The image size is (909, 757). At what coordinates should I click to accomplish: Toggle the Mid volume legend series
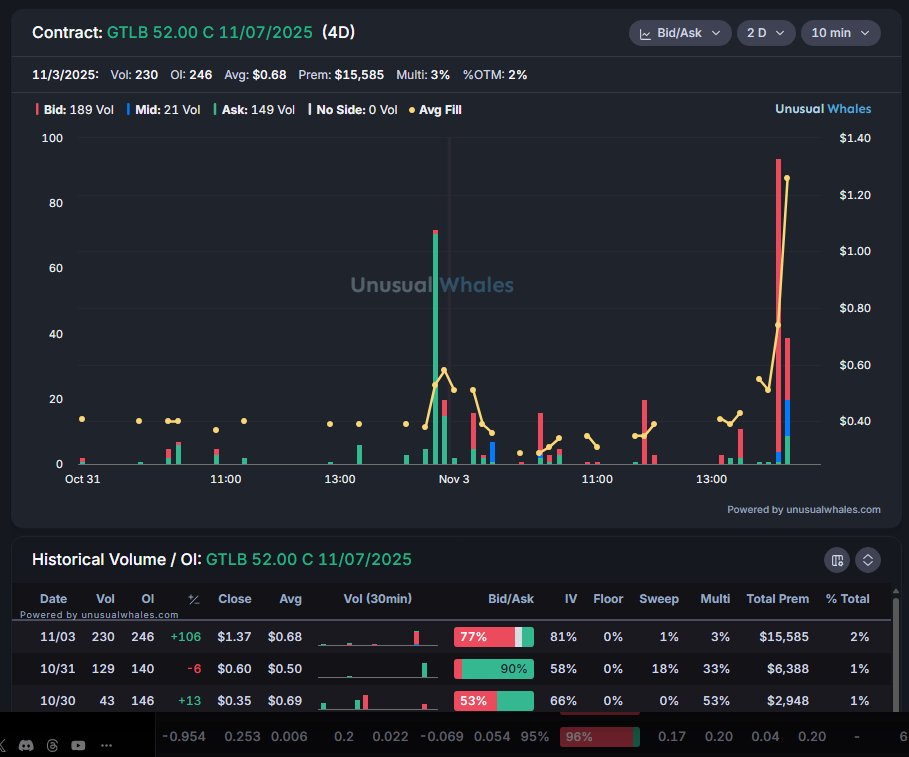click(163, 110)
